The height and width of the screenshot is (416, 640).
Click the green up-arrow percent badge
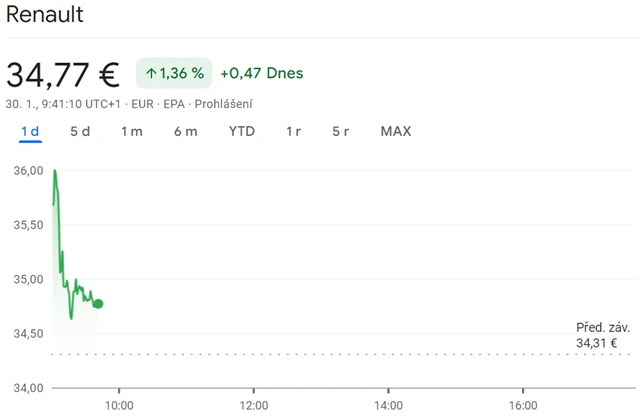pos(174,73)
